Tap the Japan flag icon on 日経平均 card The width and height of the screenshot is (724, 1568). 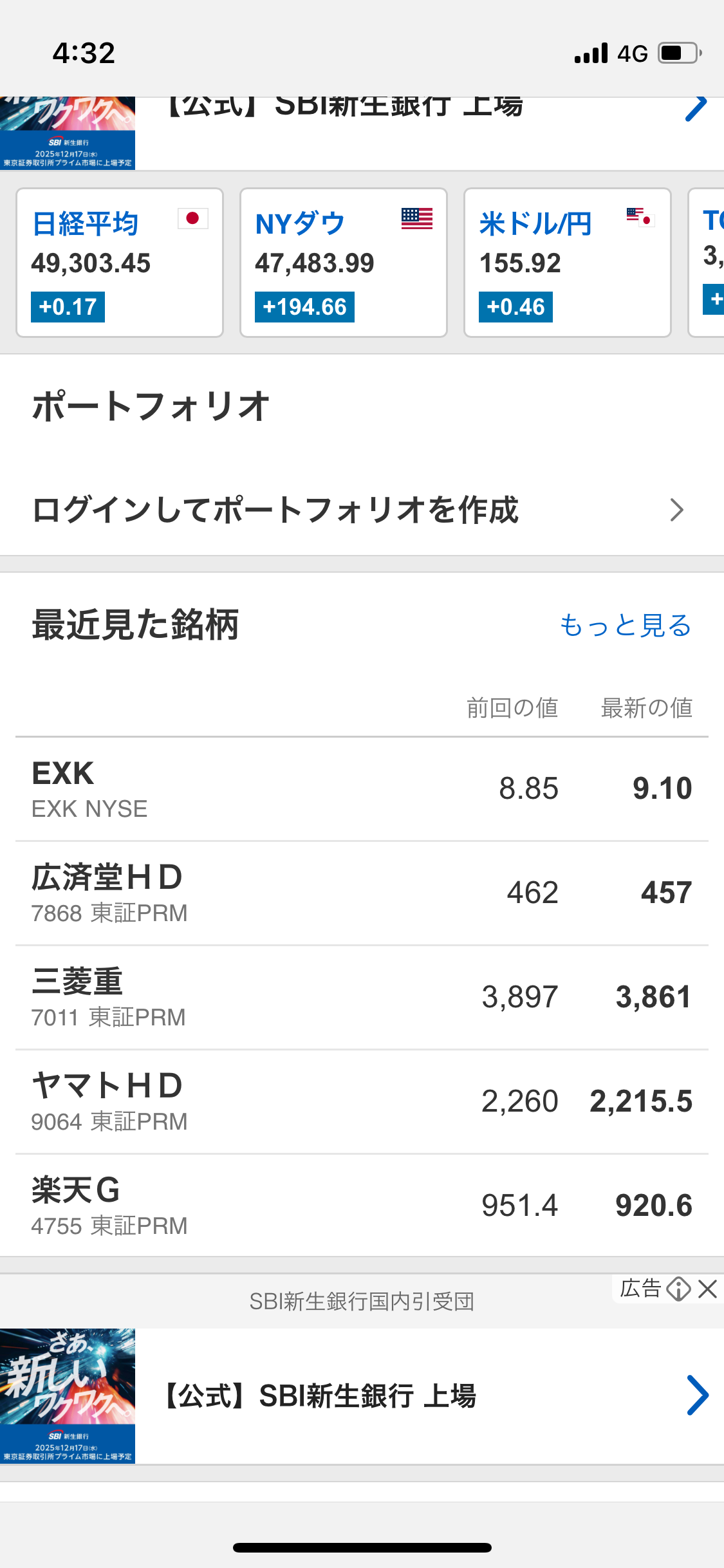tap(192, 219)
